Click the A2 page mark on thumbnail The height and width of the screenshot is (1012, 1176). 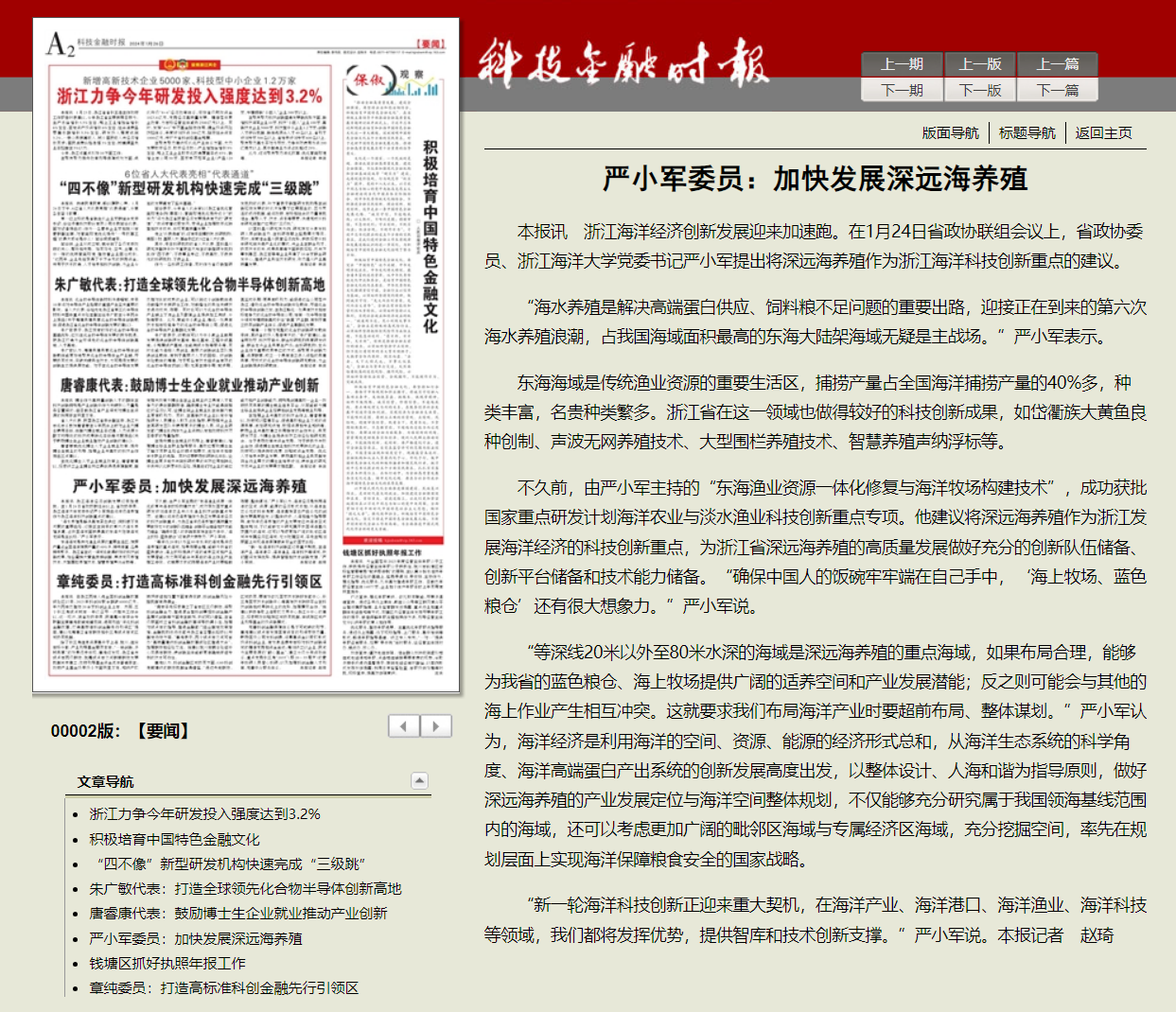tap(60, 44)
